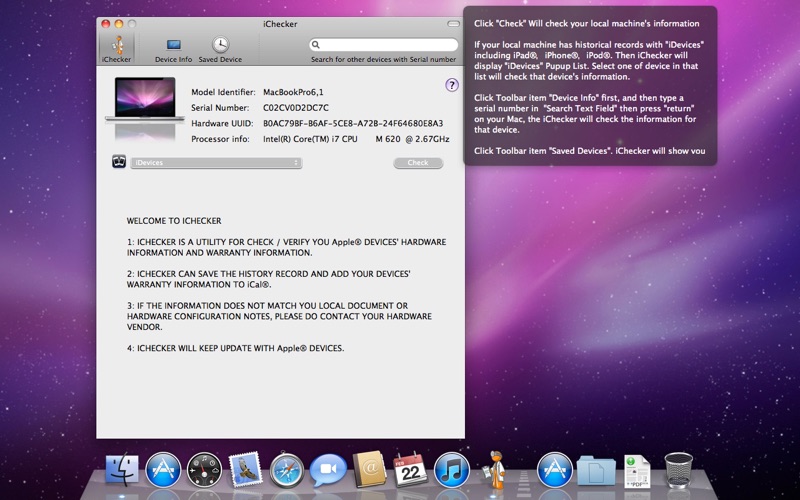
Task: Open Dashboard from the Dock
Action: [205, 470]
